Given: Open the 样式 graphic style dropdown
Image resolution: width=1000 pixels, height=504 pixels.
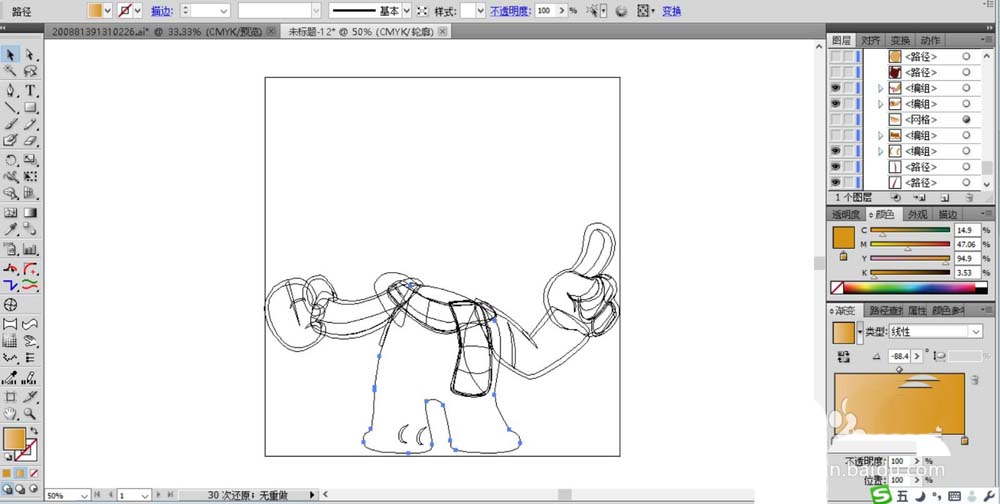Looking at the screenshot, I should point(480,11).
